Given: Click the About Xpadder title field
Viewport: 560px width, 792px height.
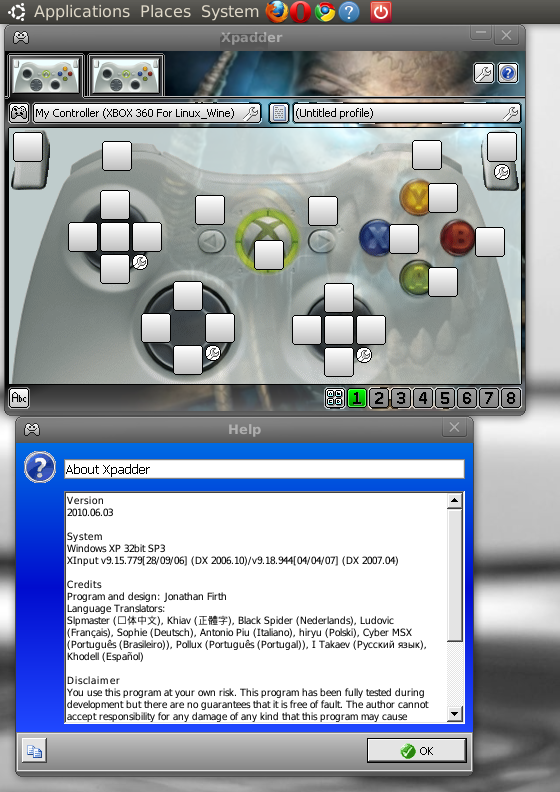Looking at the screenshot, I should [264, 469].
